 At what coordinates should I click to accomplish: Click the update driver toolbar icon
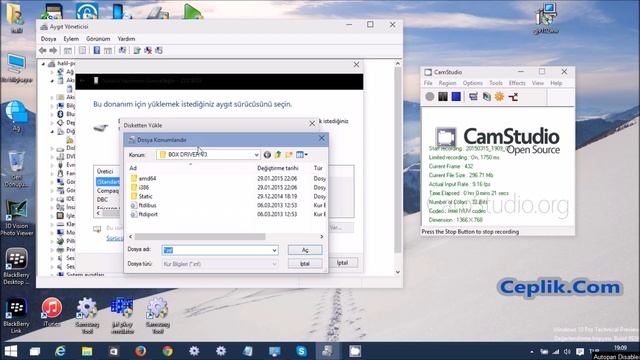point(137,51)
